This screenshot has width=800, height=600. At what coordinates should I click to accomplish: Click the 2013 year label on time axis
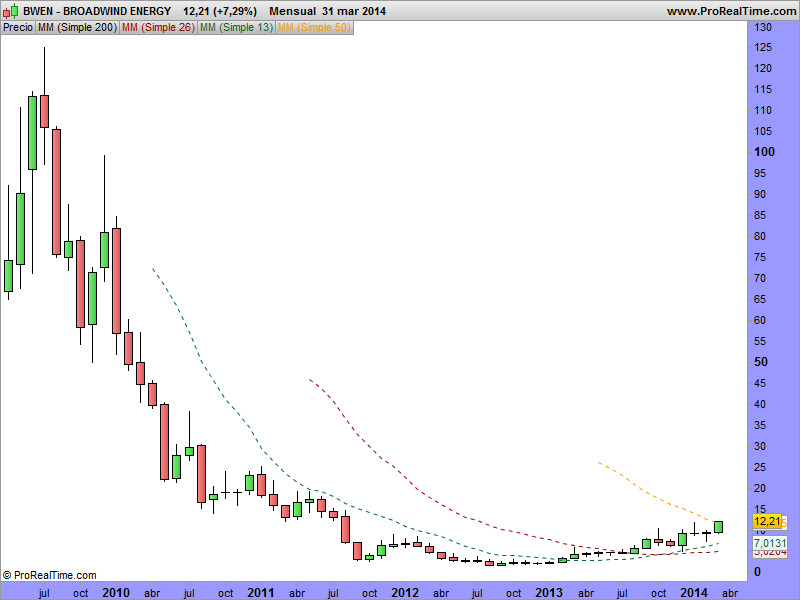548,593
